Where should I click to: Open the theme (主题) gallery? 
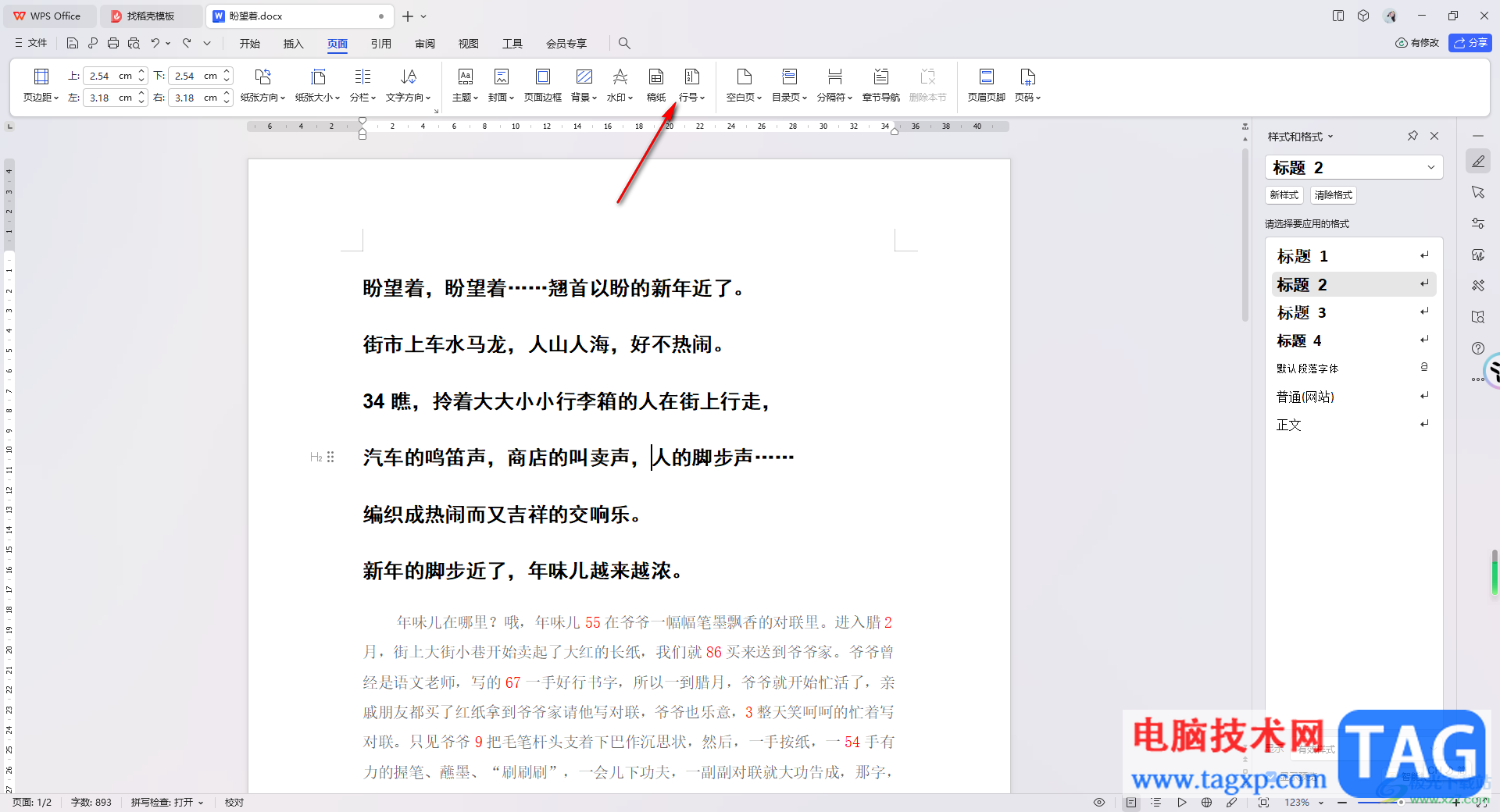coord(465,86)
